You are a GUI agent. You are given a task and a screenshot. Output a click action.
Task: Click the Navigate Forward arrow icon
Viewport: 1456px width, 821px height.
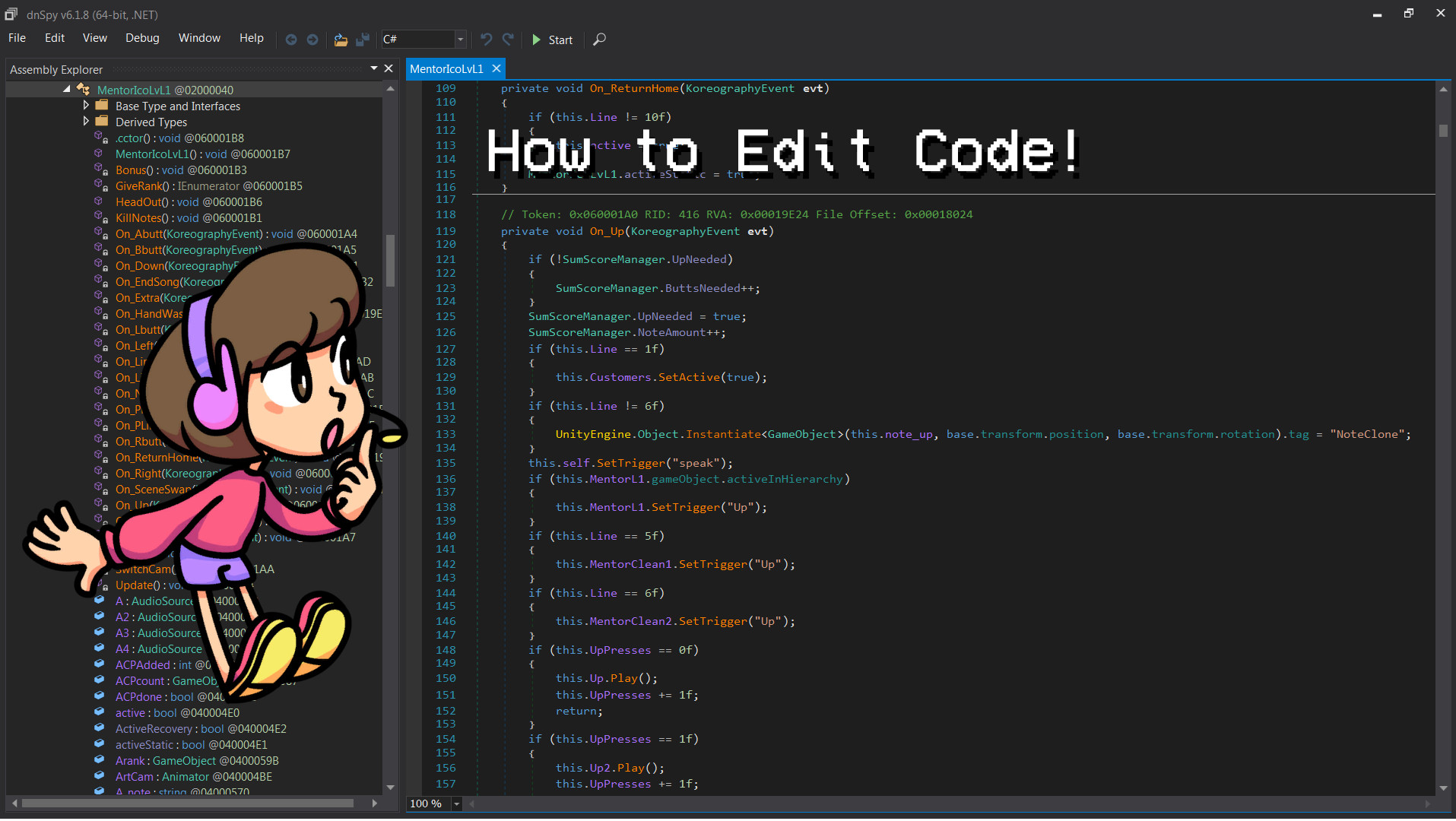coord(312,40)
